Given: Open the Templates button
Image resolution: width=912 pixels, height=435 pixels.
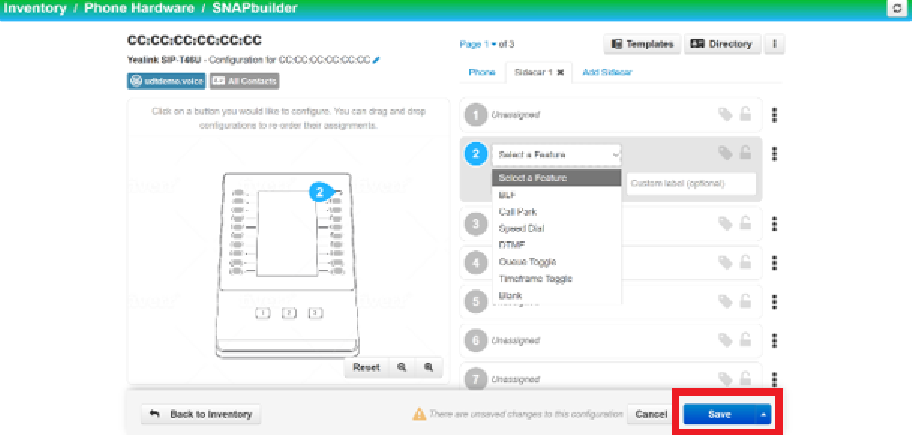Looking at the screenshot, I should point(642,44).
